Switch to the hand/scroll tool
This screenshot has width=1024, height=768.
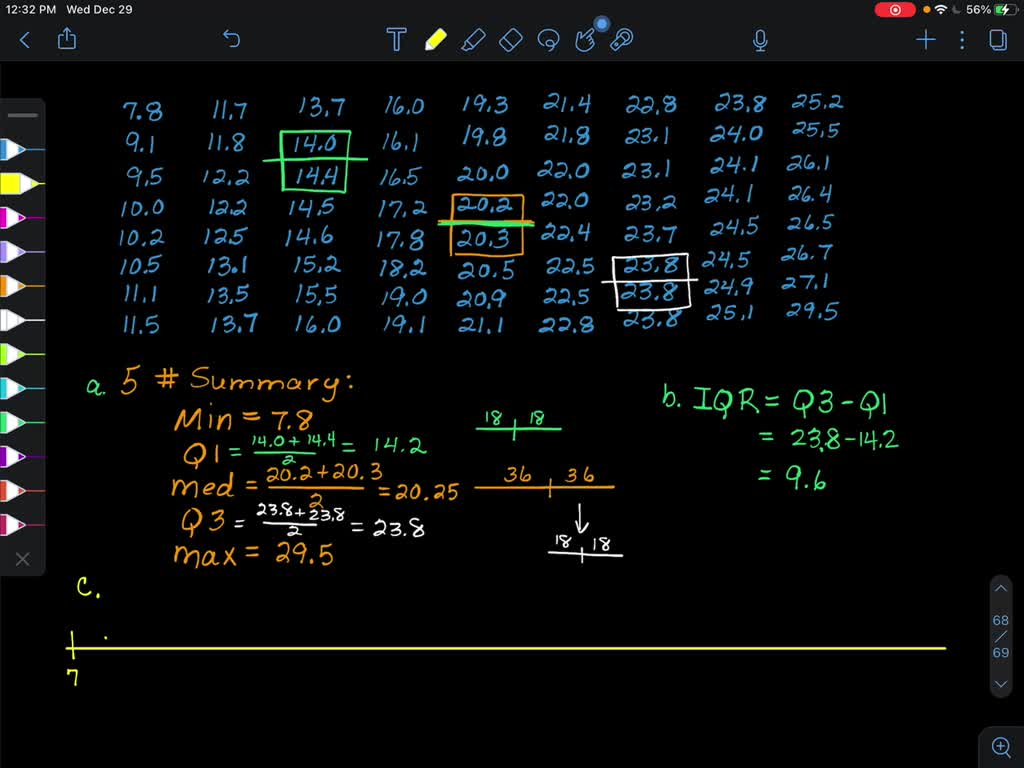(x=587, y=40)
